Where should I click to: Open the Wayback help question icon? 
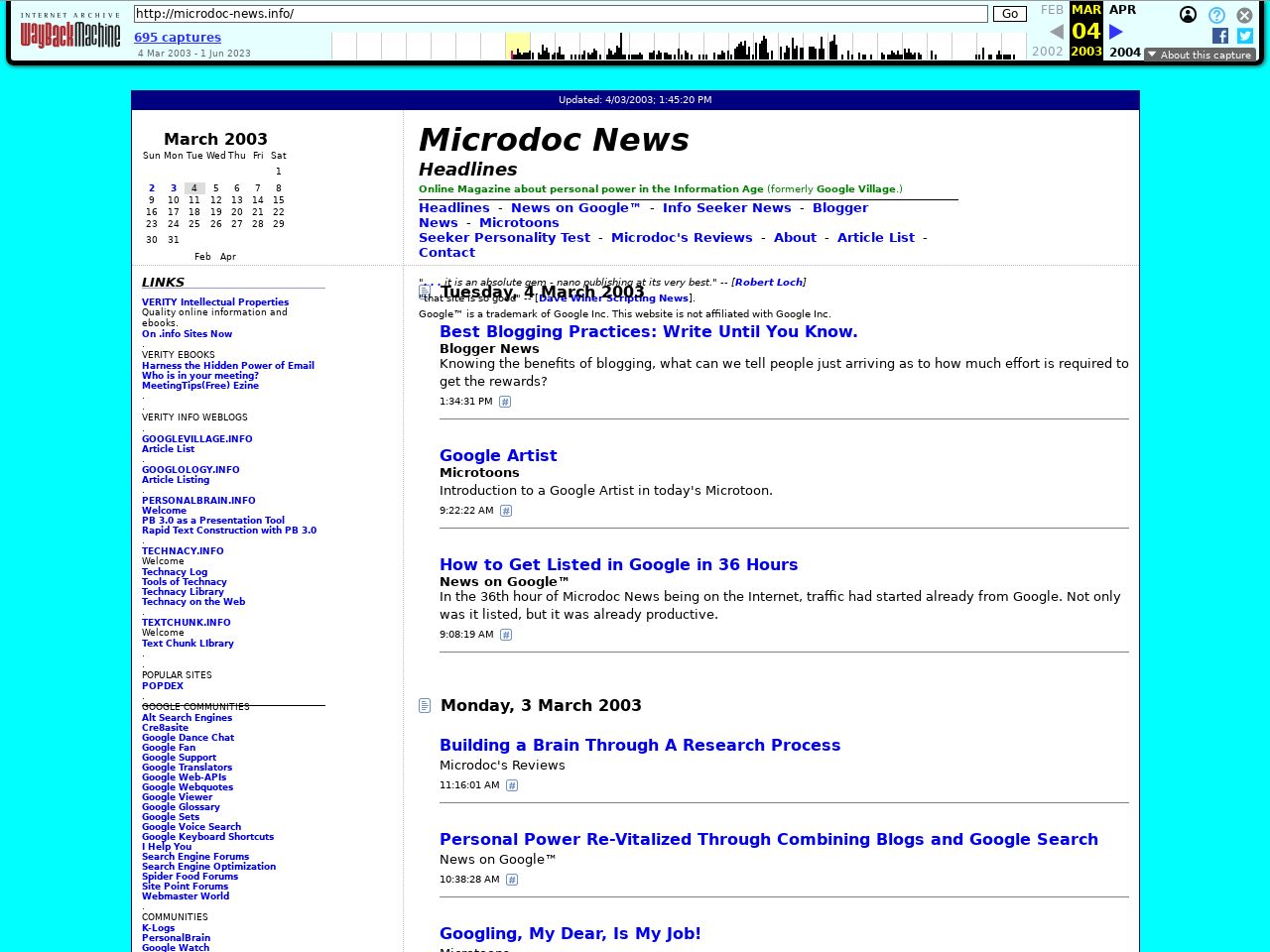(1216, 15)
